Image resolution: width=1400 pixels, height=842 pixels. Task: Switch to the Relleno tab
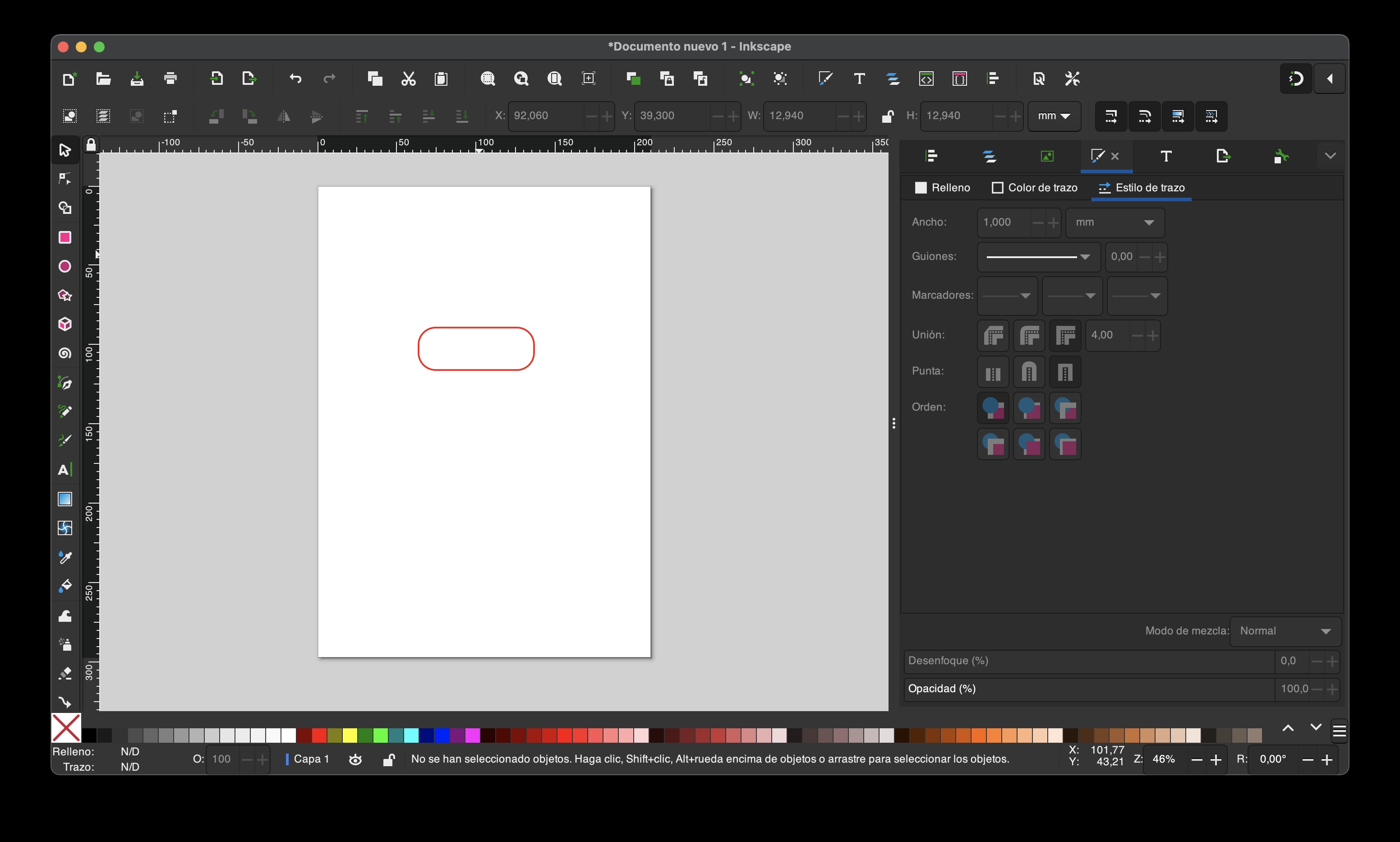point(942,188)
